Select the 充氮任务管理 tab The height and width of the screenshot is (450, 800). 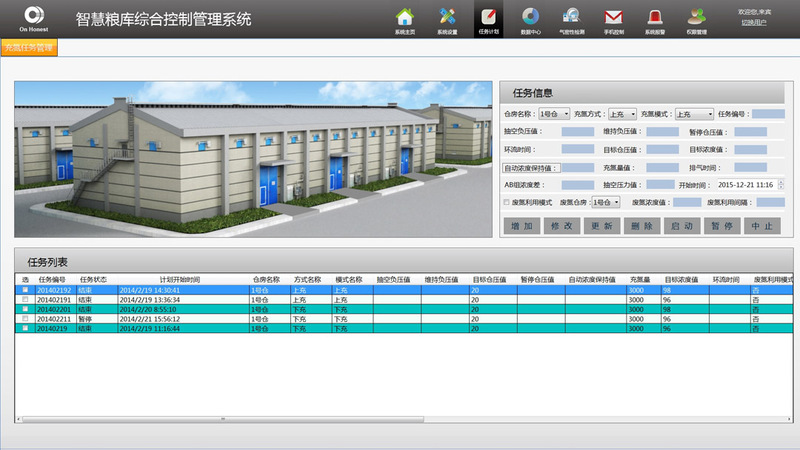click(x=29, y=47)
